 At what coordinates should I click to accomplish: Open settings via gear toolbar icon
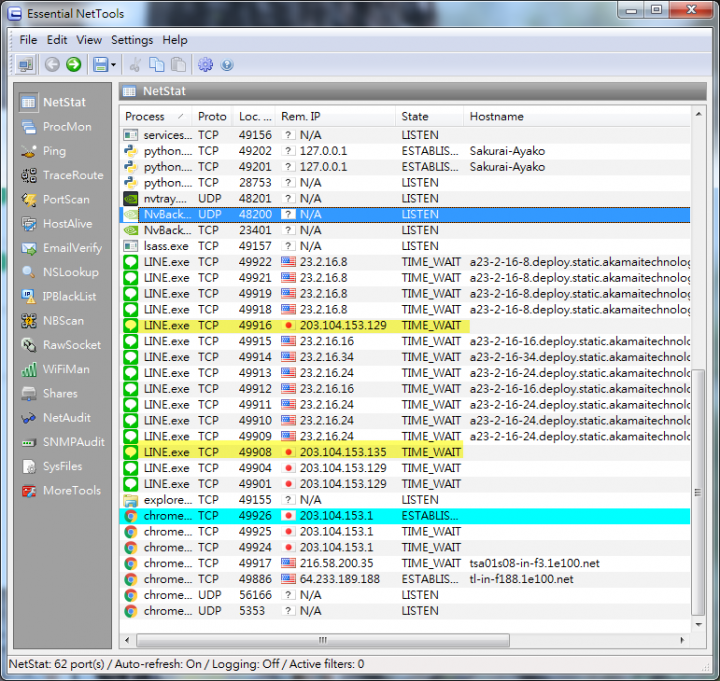click(x=205, y=65)
